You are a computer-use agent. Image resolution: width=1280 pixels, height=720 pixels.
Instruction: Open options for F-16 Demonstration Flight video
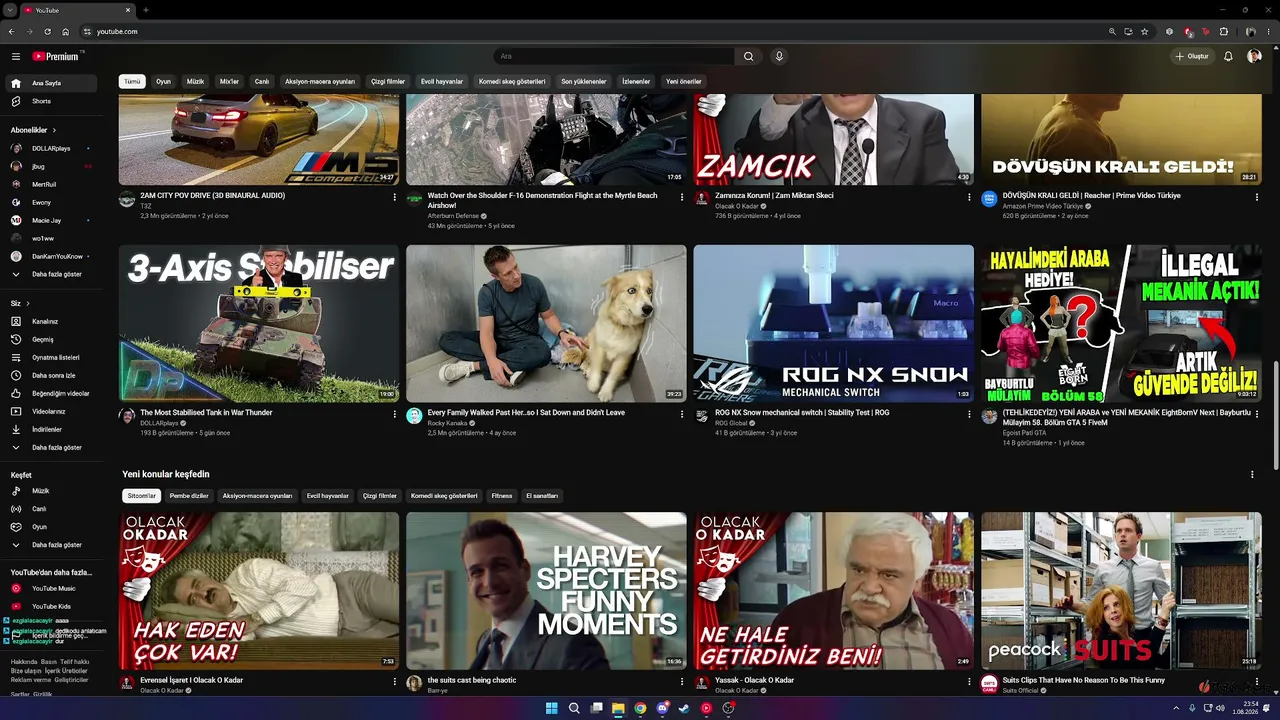682,197
